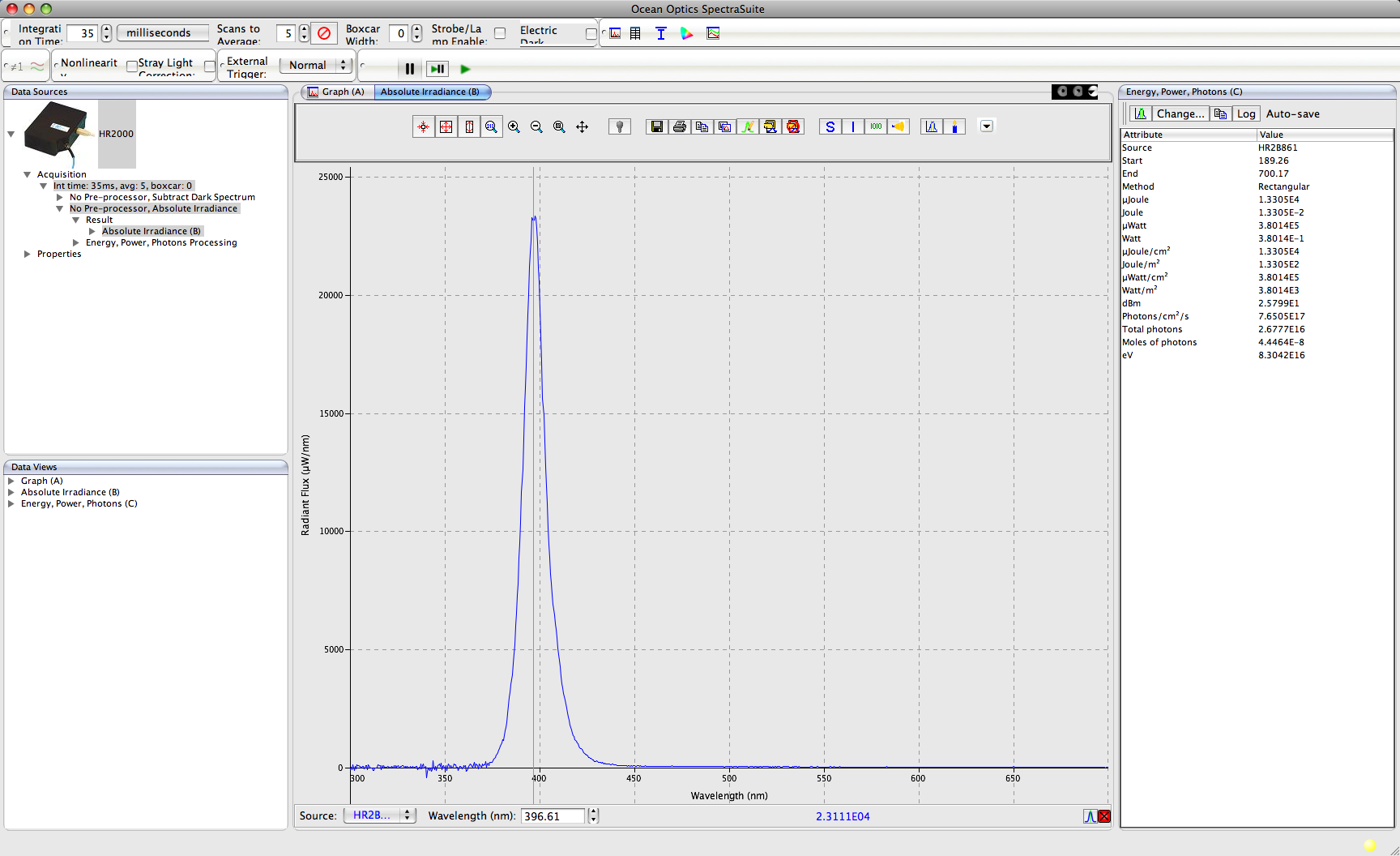Click the print graph icon
This screenshot has height=856, width=1400.
[x=680, y=126]
